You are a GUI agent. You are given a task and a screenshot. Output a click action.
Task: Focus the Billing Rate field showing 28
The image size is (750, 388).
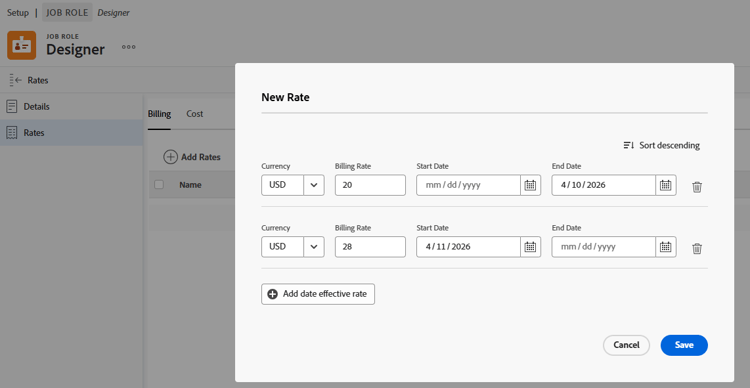(x=370, y=247)
